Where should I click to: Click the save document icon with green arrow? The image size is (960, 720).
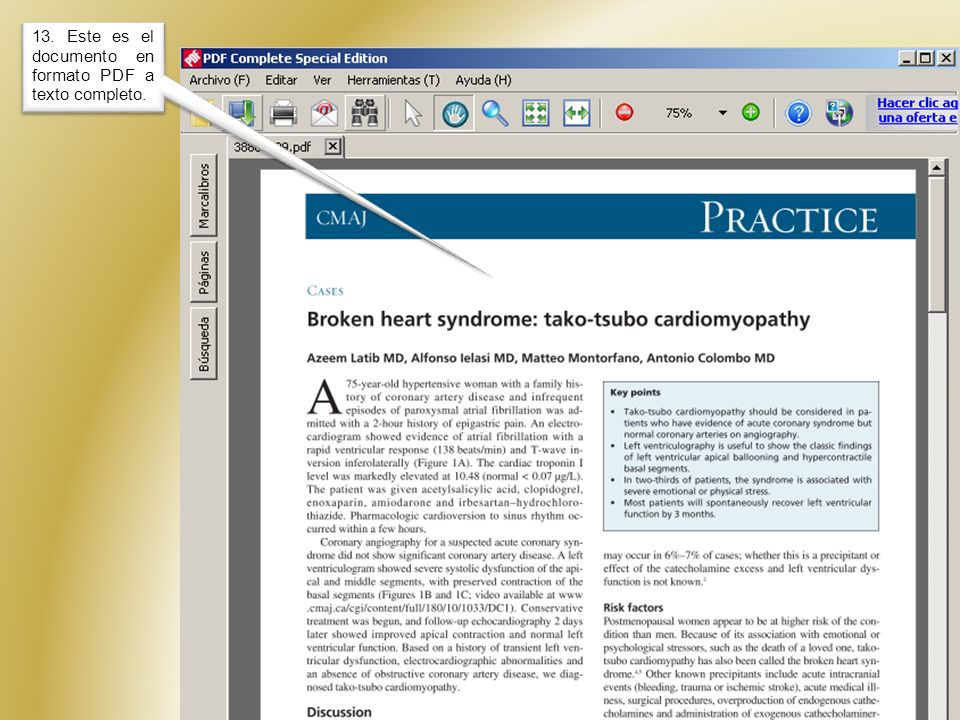pos(242,113)
